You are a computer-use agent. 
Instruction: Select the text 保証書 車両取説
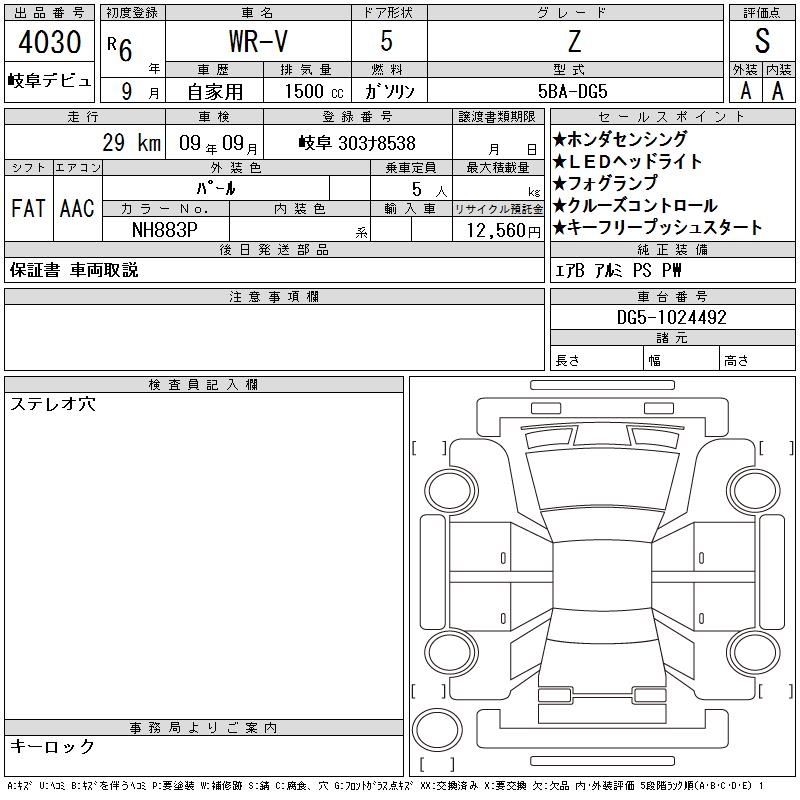coord(74,270)
